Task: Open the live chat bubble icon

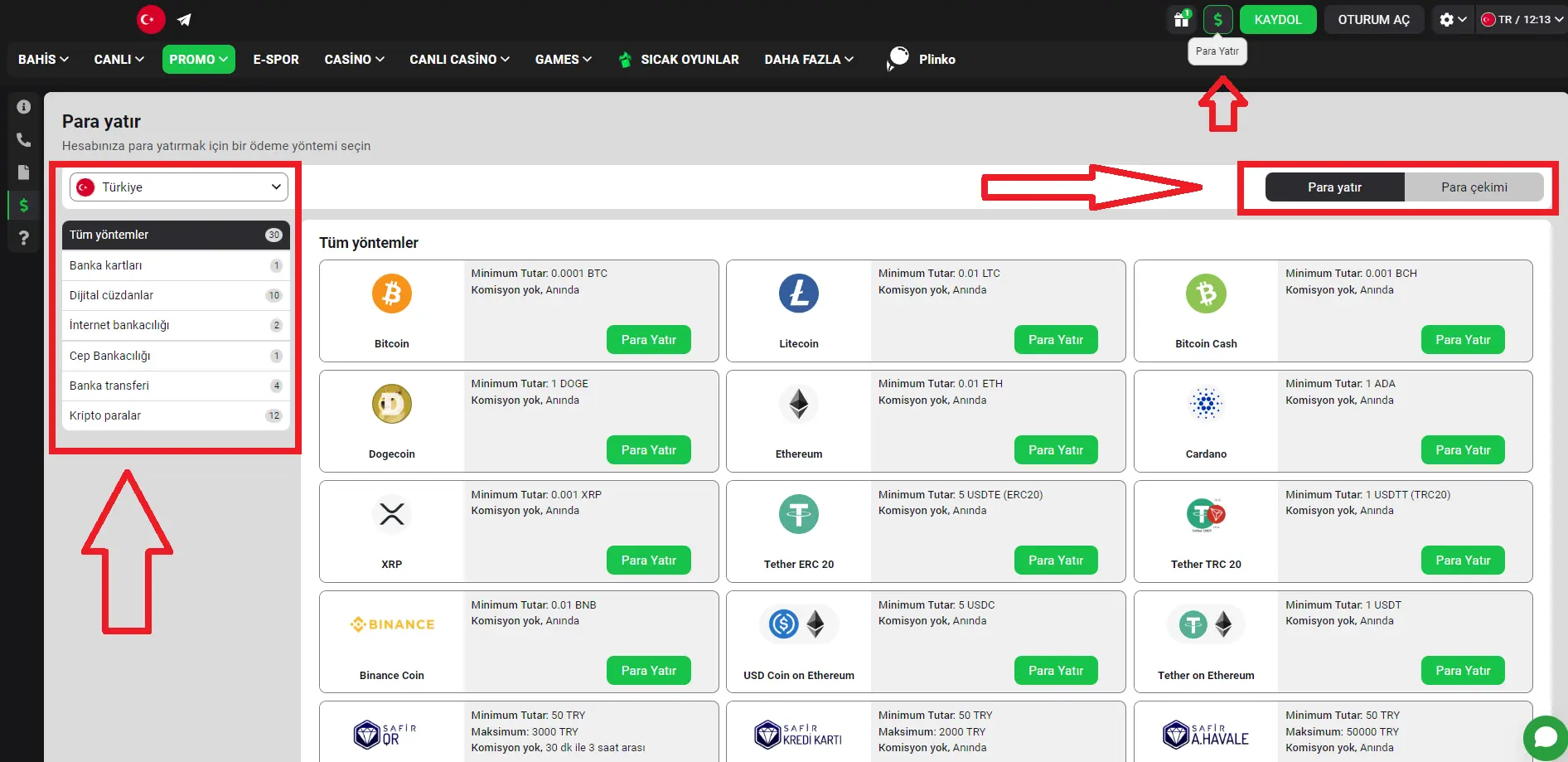Action: pos(1545,737)
